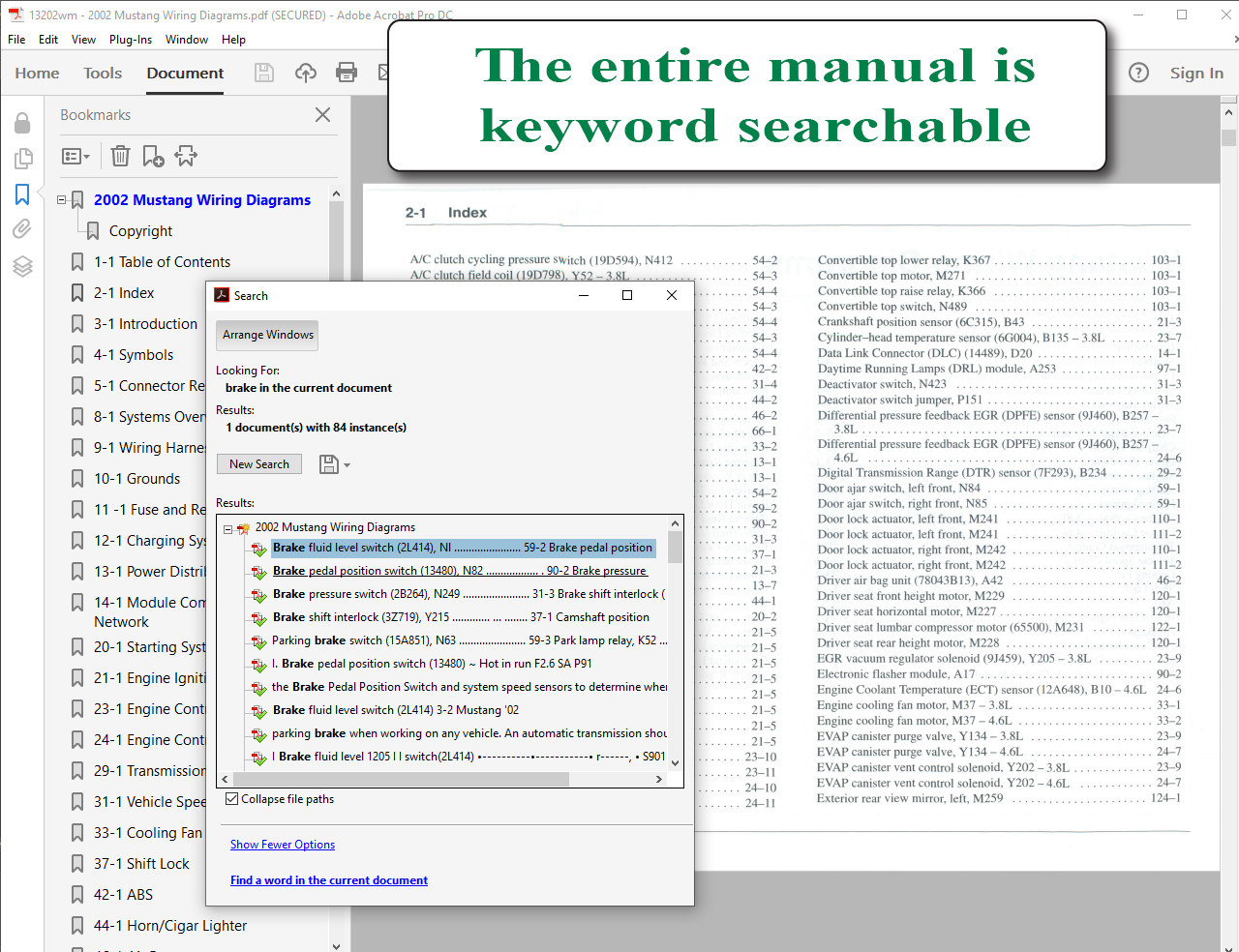Click the search results scroll down arrow
Viewport: 1239px width, 952px height.
(676, 762)
